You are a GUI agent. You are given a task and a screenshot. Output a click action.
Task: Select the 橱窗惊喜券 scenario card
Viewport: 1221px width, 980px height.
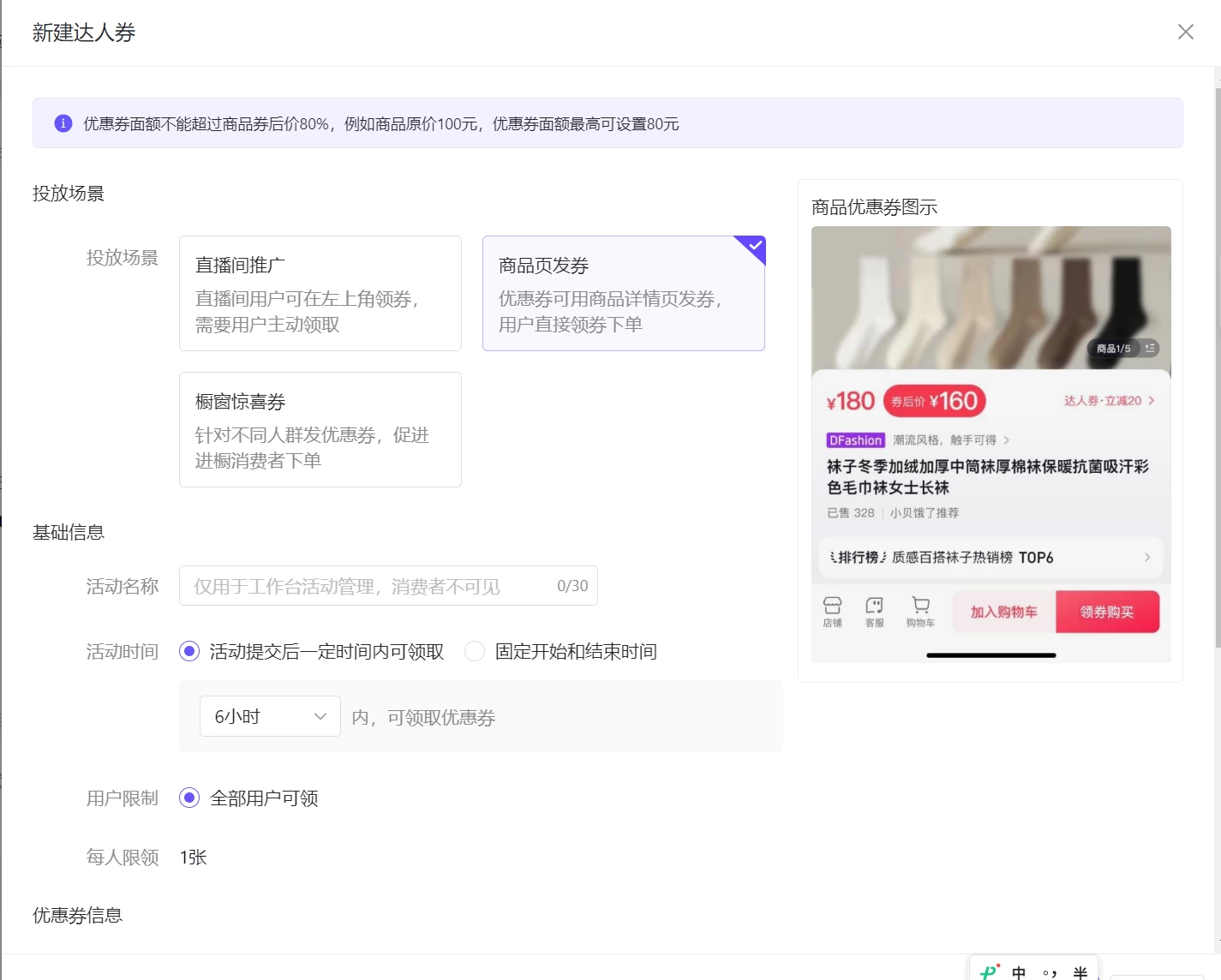(320, 429)
